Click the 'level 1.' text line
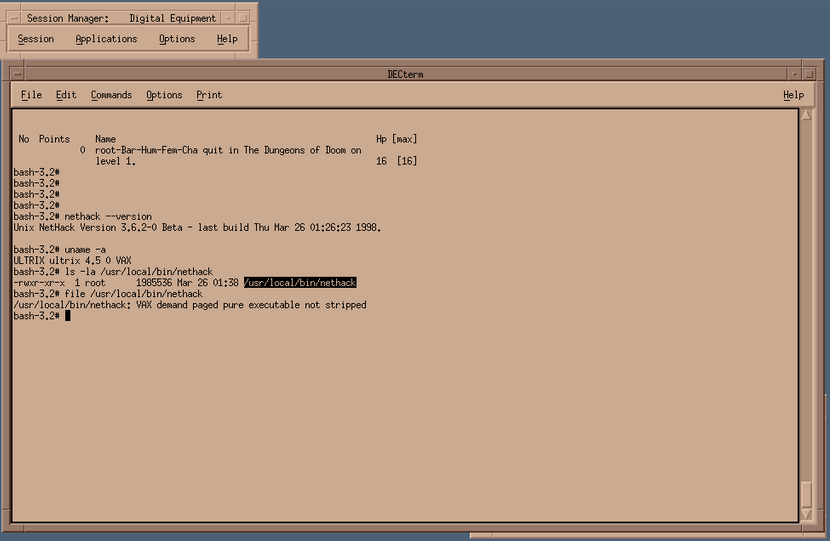830x541 pixels. [115, 161]
